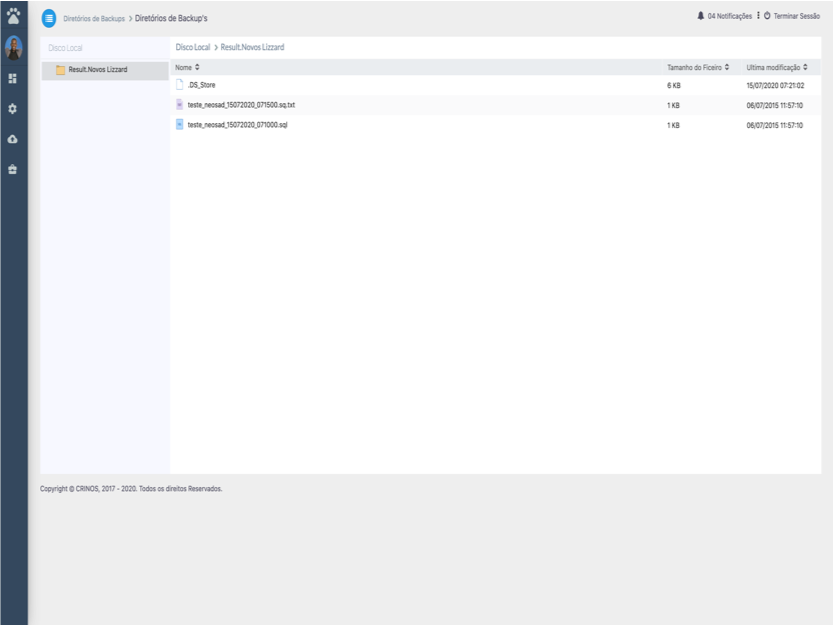Image resolution: width=833 pixels, height=625 pixels.
Task: Click Disco Local in the left panel
Action: (x=65, y=48)
